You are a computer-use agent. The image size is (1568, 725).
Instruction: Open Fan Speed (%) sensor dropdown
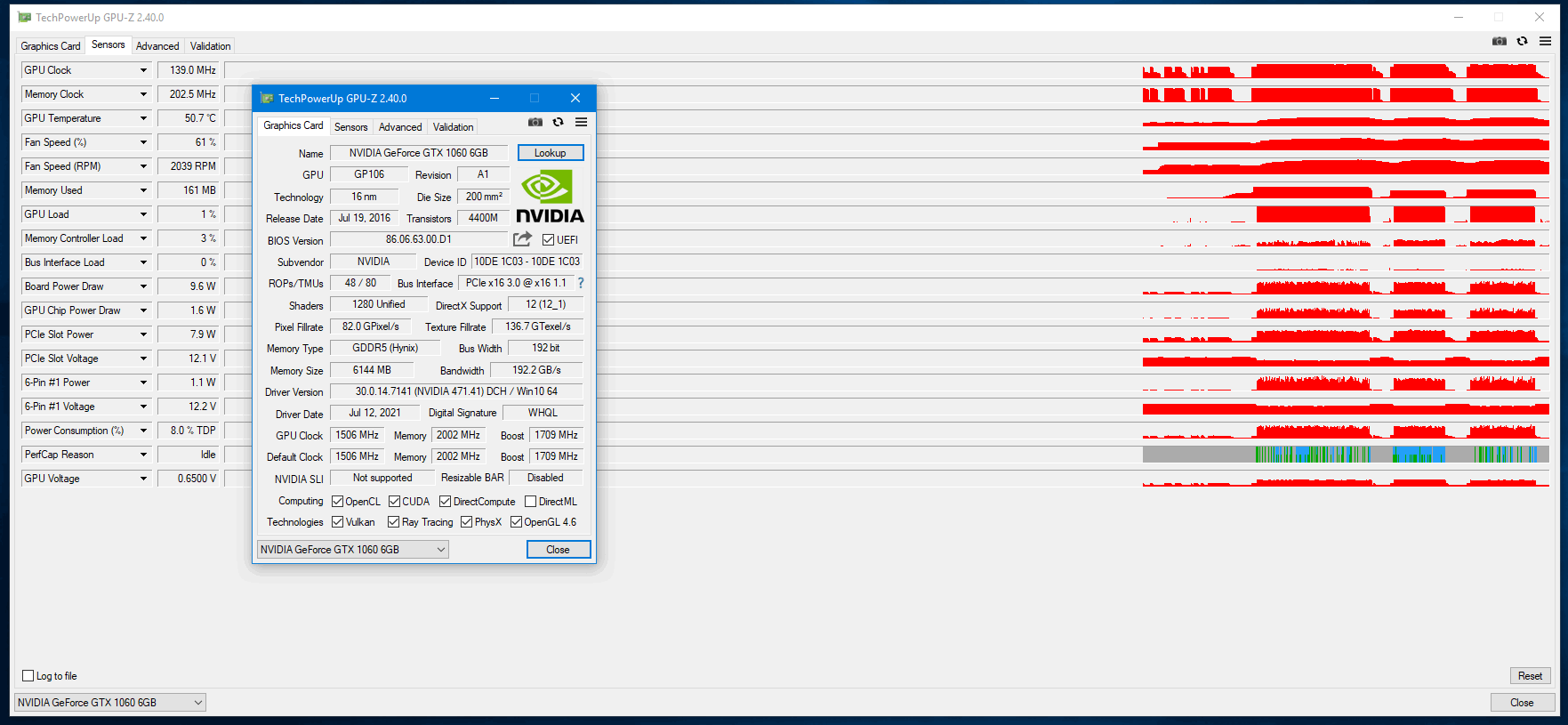[x=143, y=142]
